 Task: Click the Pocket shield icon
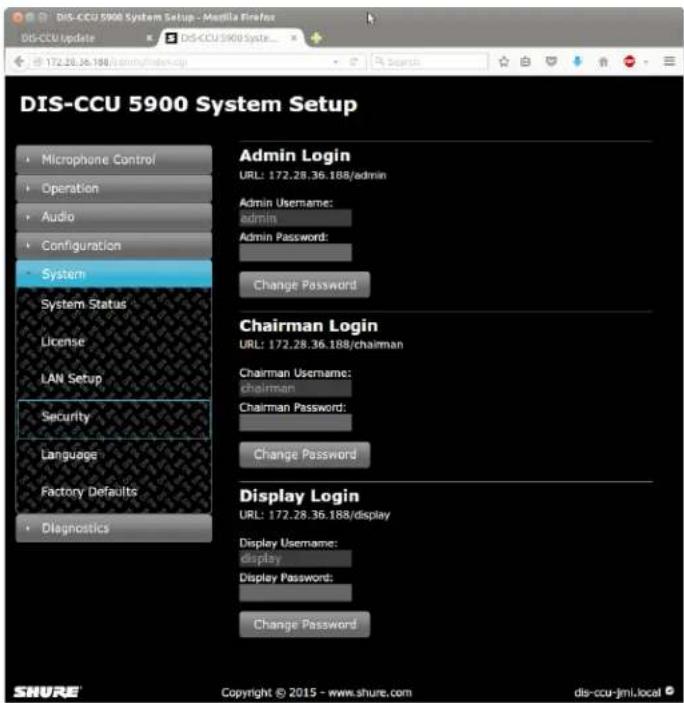tap(551, 61)
